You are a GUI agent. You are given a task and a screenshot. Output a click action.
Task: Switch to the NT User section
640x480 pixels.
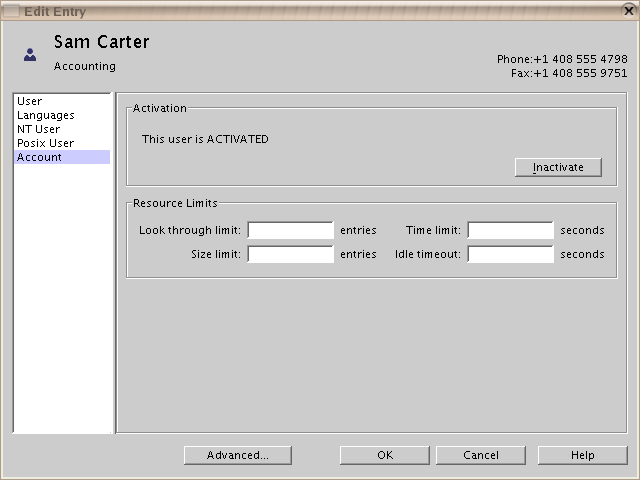[62, 129]
